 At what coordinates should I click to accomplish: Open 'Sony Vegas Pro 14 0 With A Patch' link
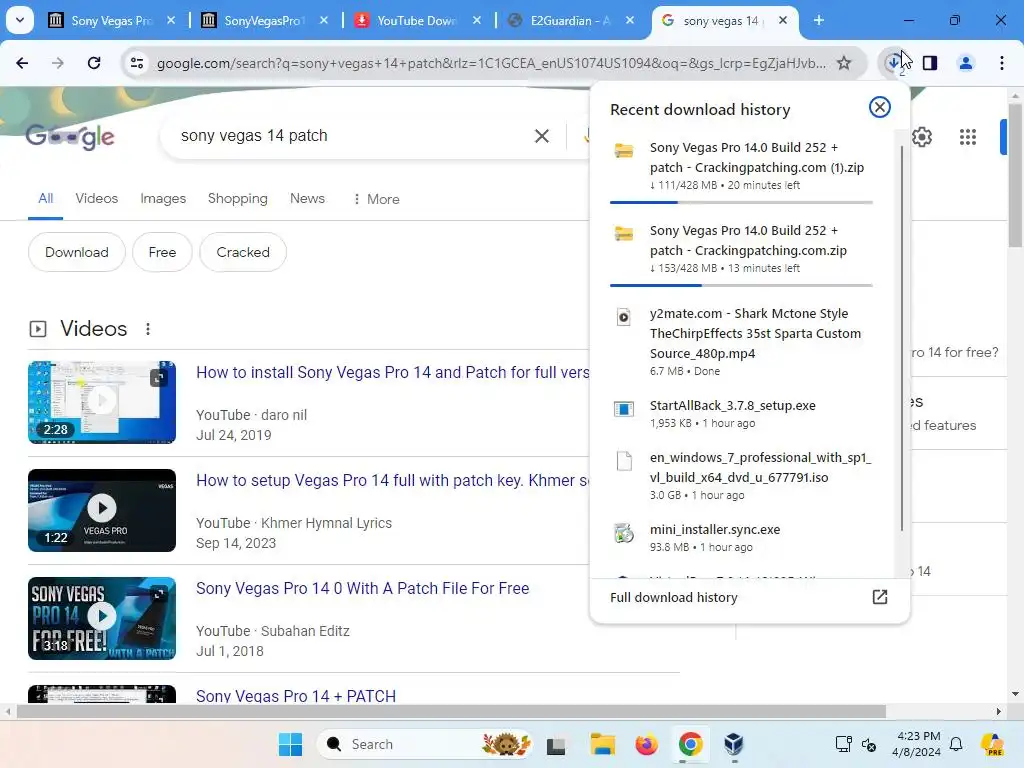pyautogui.click(x=362, y=588)
